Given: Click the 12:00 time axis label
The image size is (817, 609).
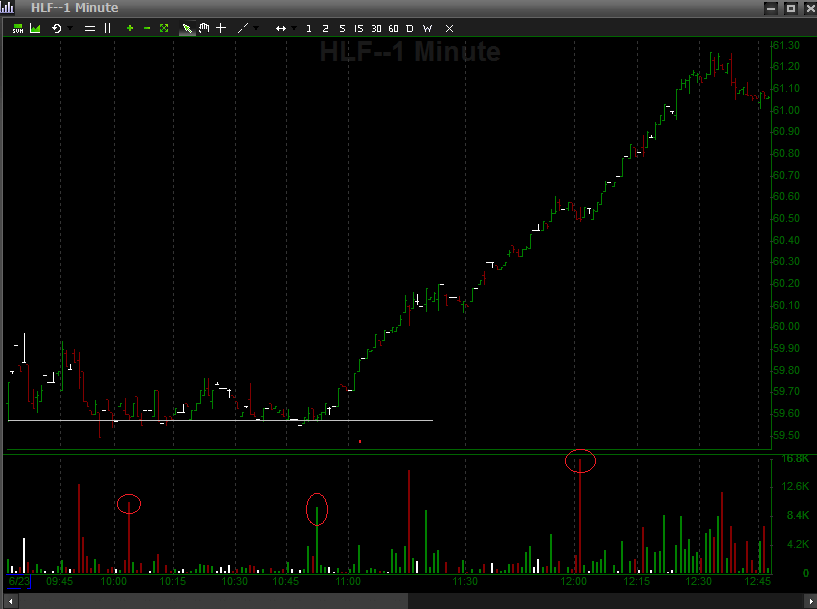Looking at the screenshot, I should pos(574,581).
